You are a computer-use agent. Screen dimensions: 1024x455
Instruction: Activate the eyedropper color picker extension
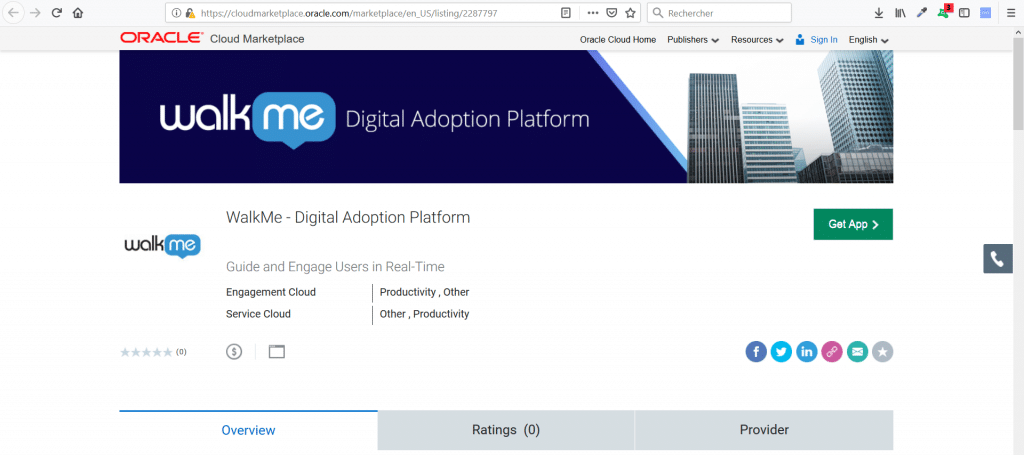pyautogui.click(x=922, y=12)
